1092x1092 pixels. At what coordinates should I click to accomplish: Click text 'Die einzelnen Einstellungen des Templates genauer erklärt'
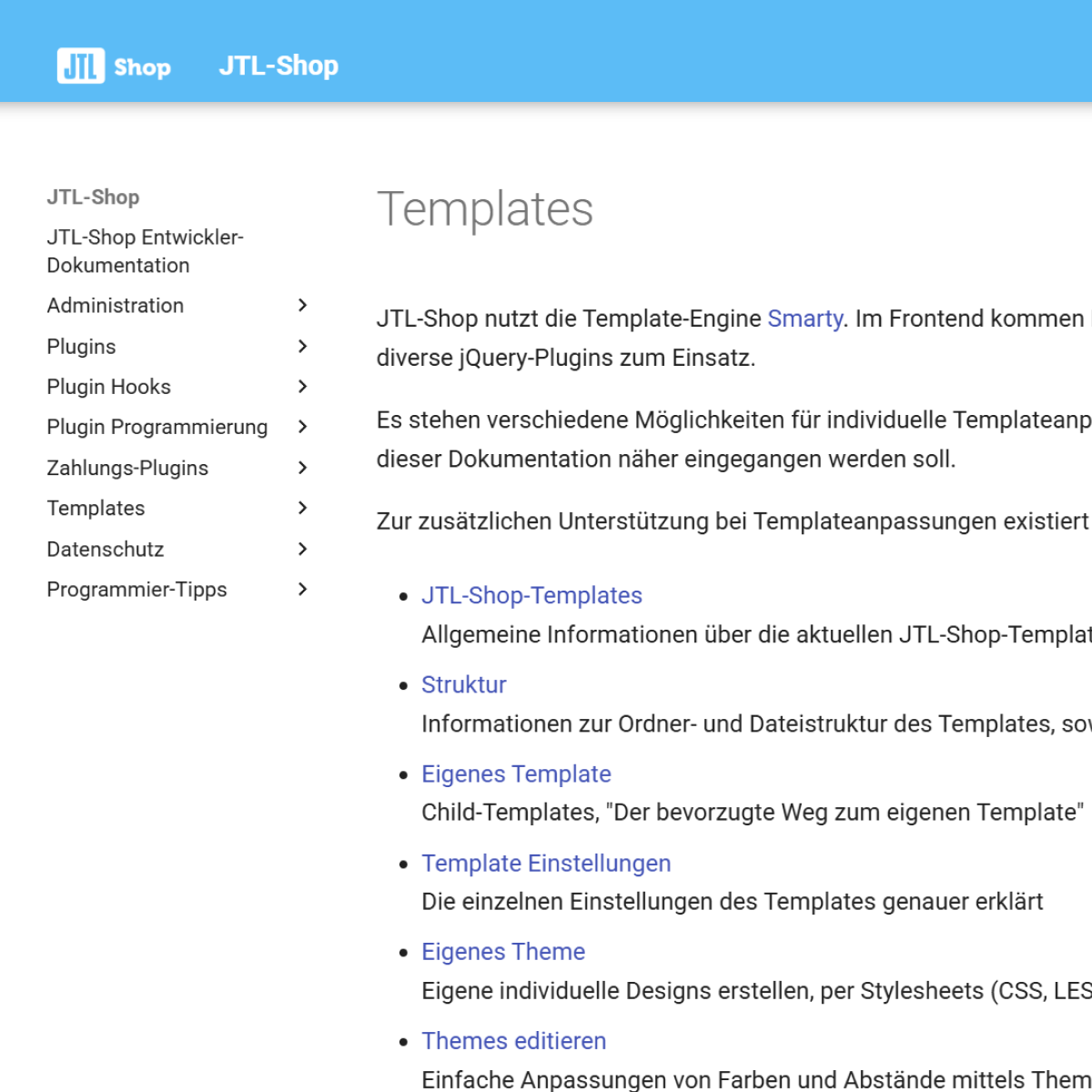coord(733,902)
